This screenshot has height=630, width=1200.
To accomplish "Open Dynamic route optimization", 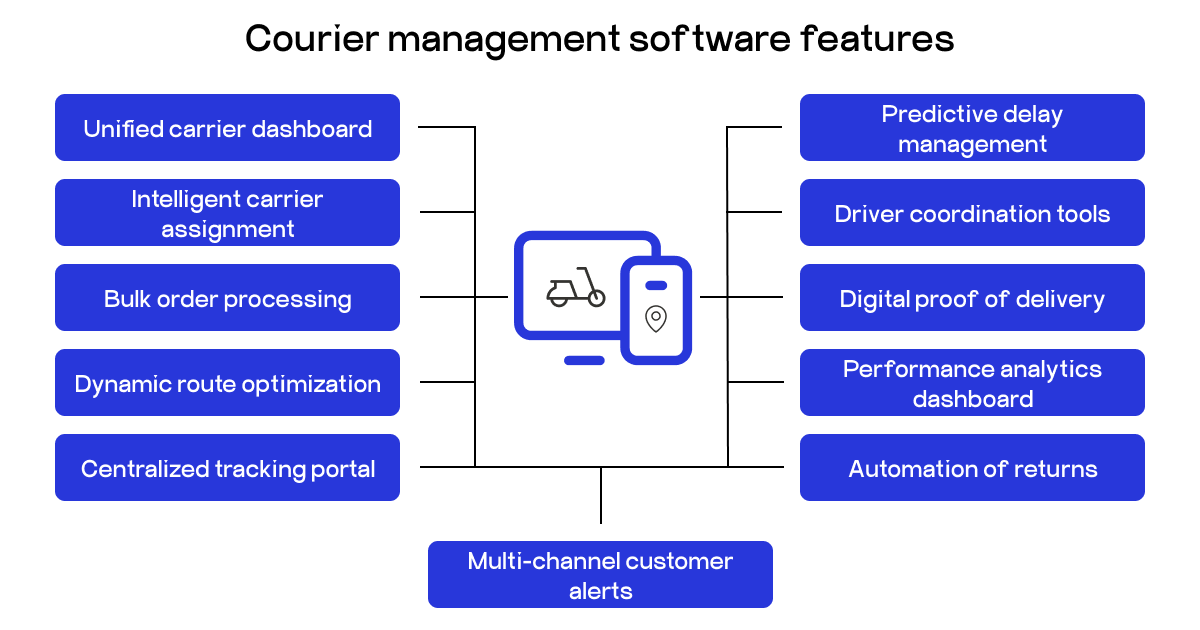I will pyautogui.click(x=228, y=382).
